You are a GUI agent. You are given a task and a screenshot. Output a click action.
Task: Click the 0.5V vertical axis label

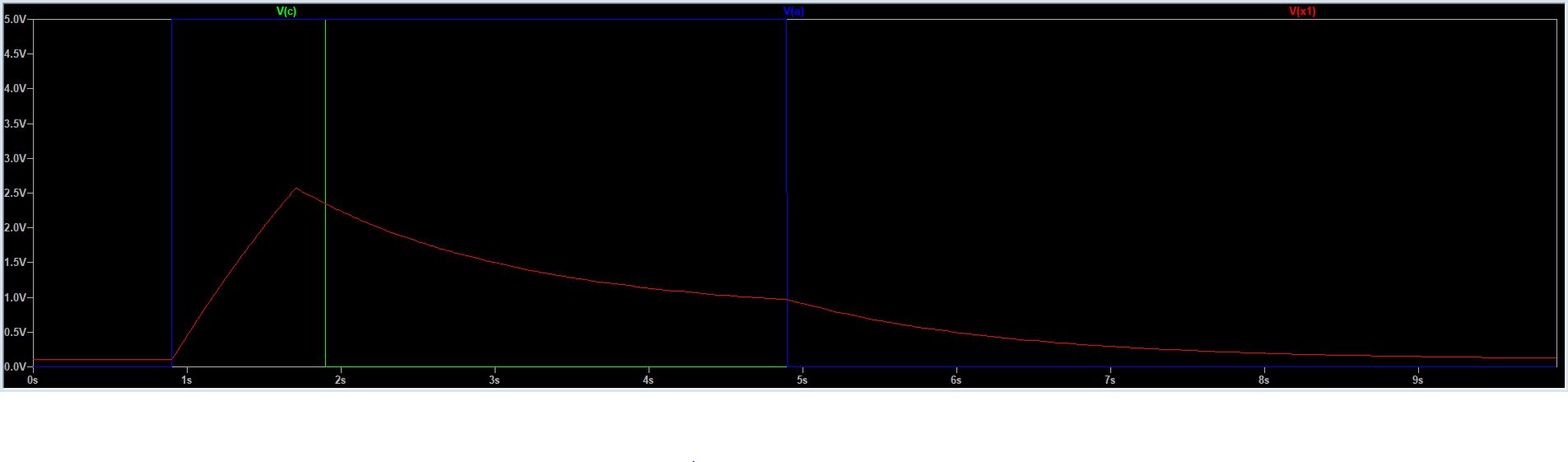(15, 332)
